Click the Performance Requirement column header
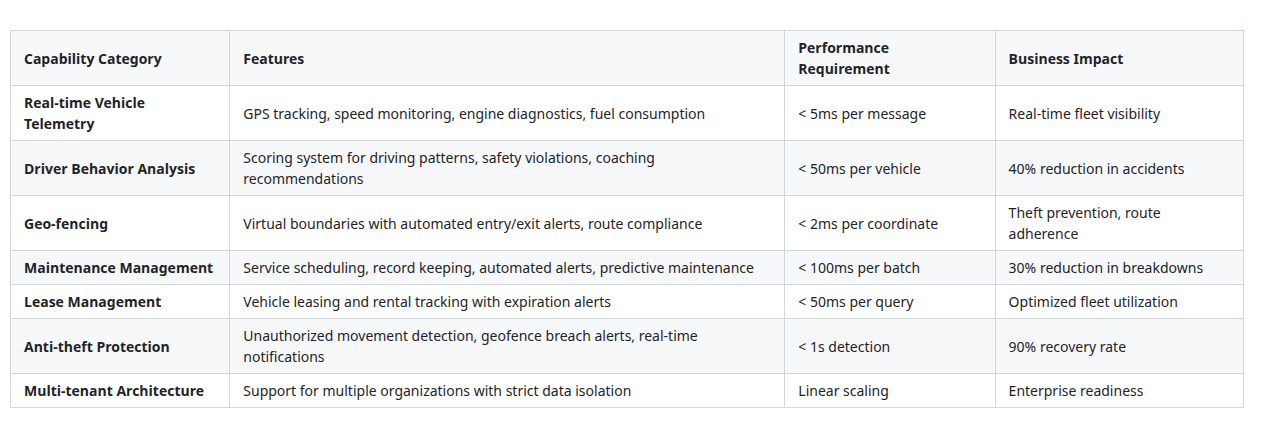The image size is (1264, 438). pyautogui.click(x=844, y=59)
